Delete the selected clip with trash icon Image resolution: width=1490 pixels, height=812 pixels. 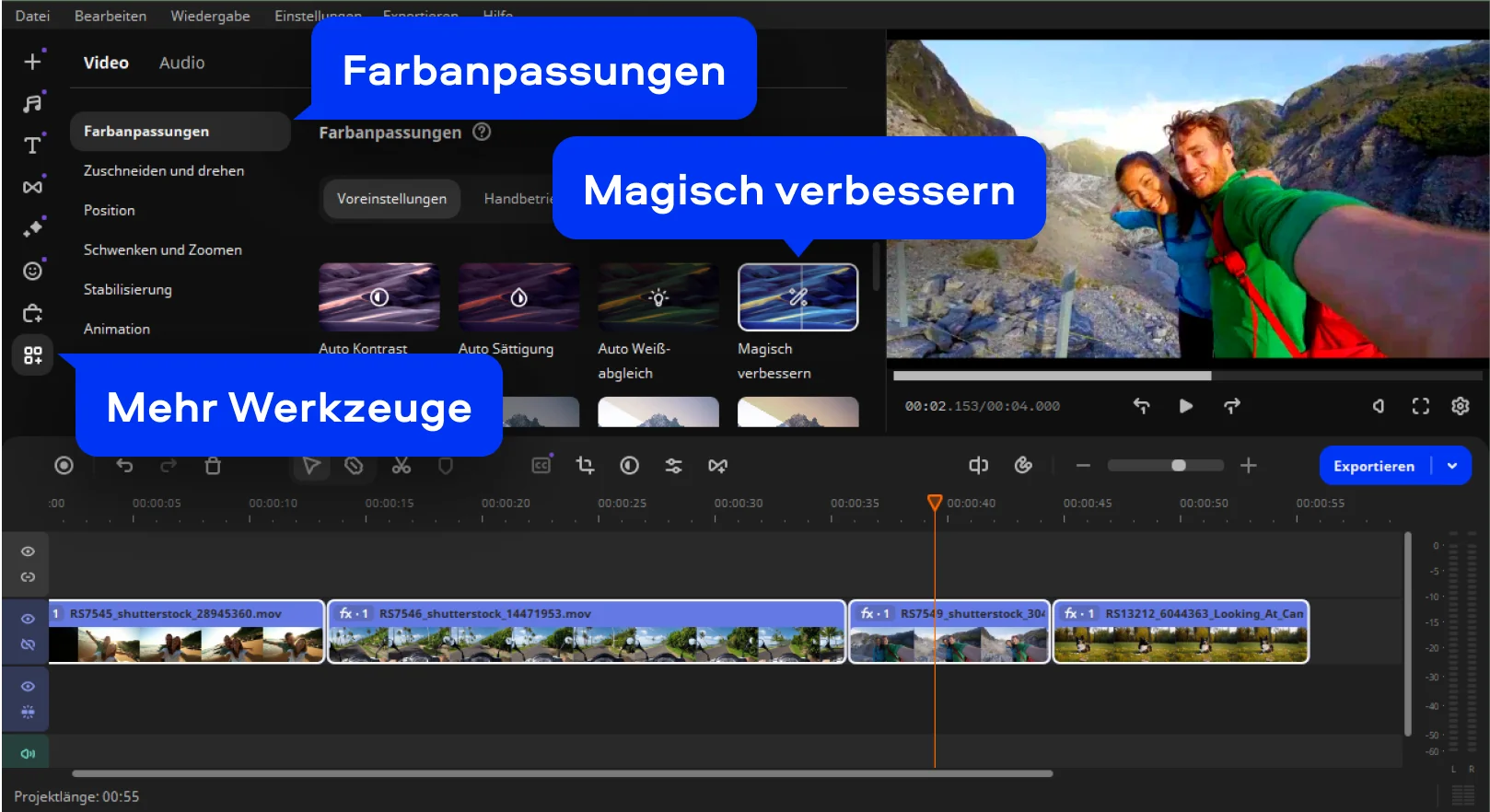213,466
